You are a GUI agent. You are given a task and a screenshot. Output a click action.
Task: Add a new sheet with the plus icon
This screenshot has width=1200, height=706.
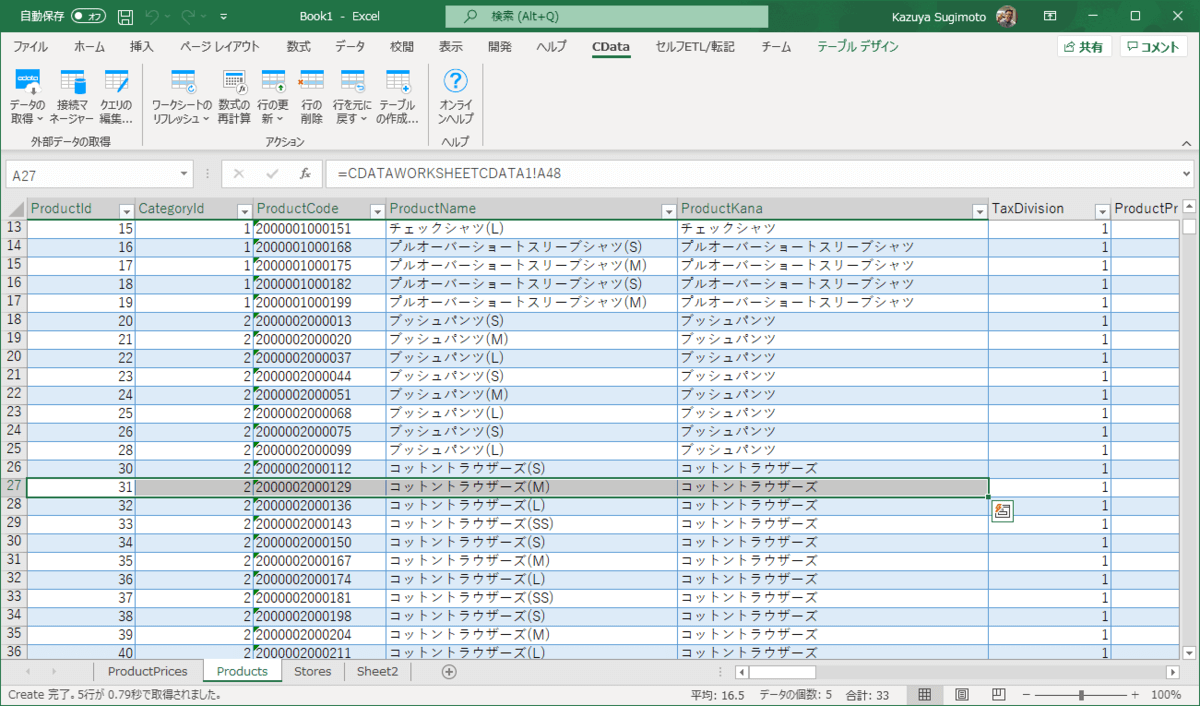point(449,672)
